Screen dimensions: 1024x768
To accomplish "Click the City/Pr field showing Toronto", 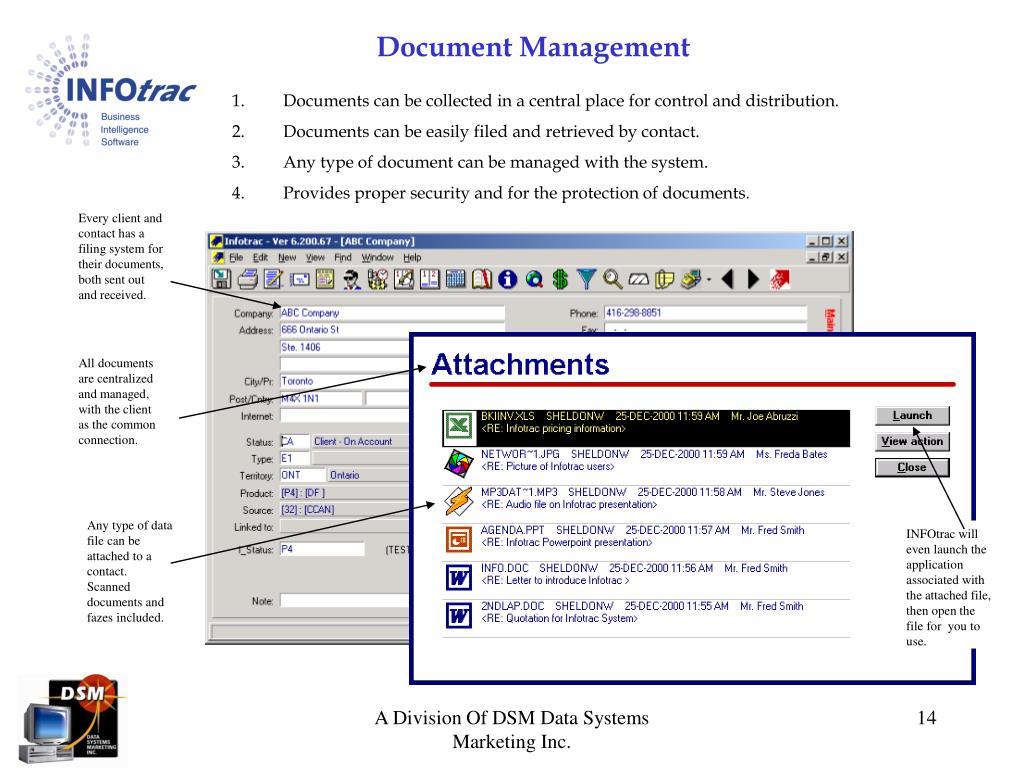I will click(x=345, y=381).
